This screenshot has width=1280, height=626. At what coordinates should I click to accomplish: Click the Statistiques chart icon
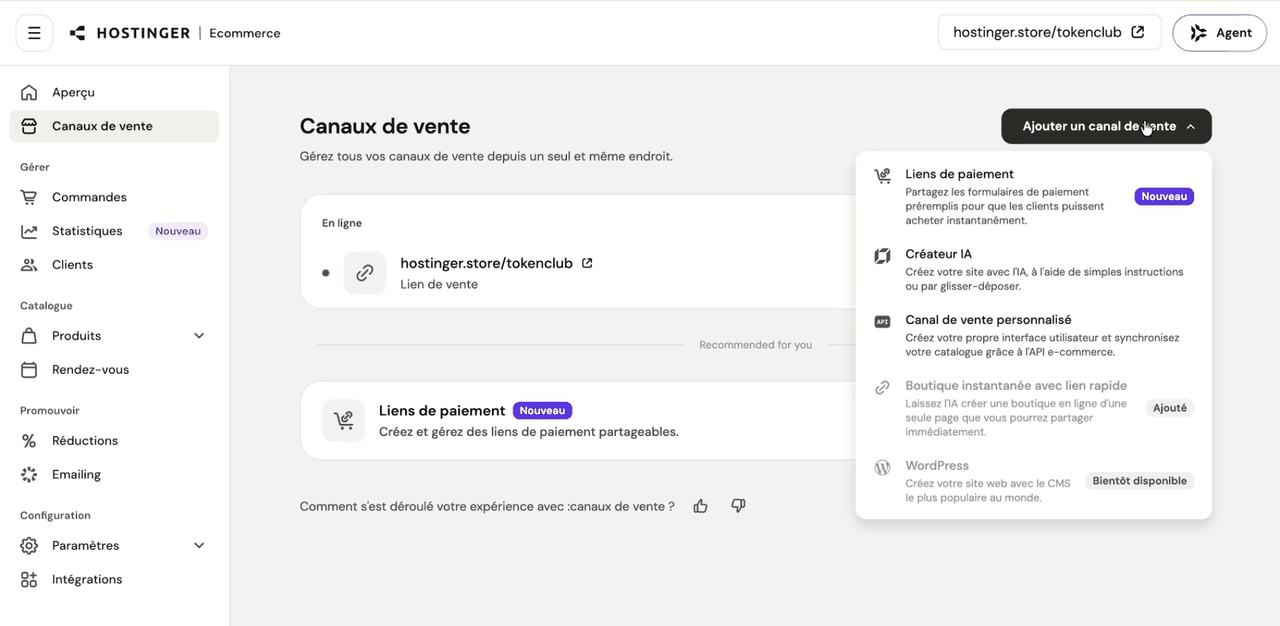click(29, 231)
